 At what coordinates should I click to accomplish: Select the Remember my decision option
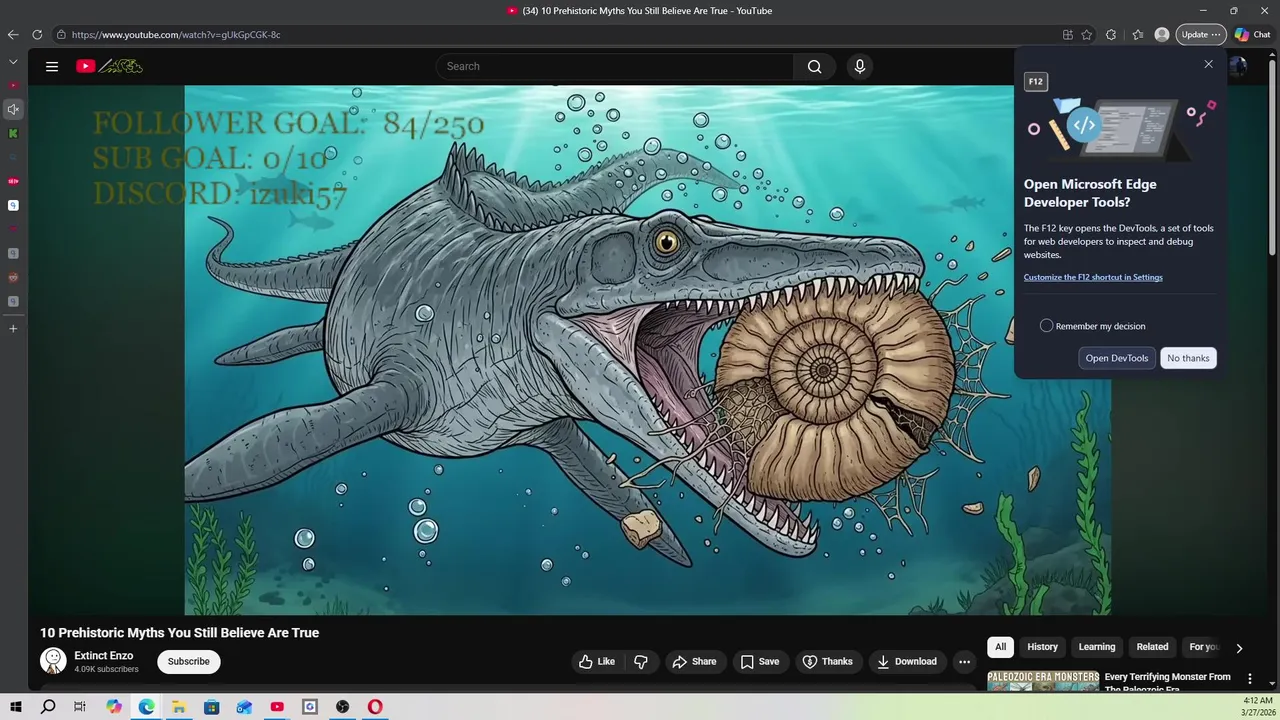1046,326
